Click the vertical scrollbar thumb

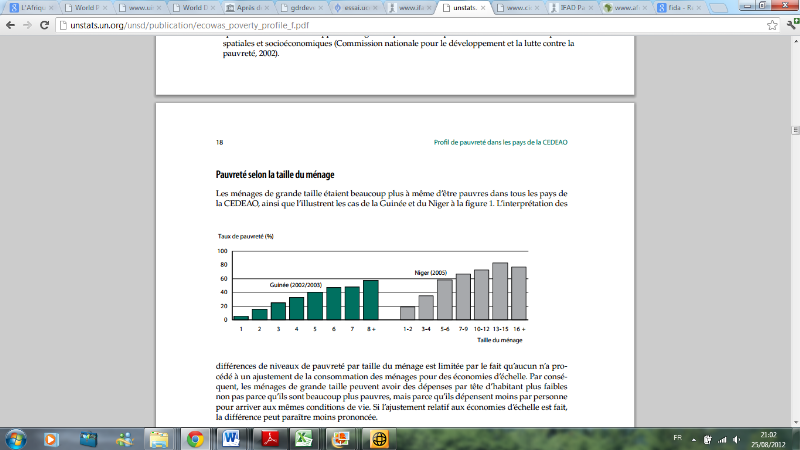coord(795,130)
